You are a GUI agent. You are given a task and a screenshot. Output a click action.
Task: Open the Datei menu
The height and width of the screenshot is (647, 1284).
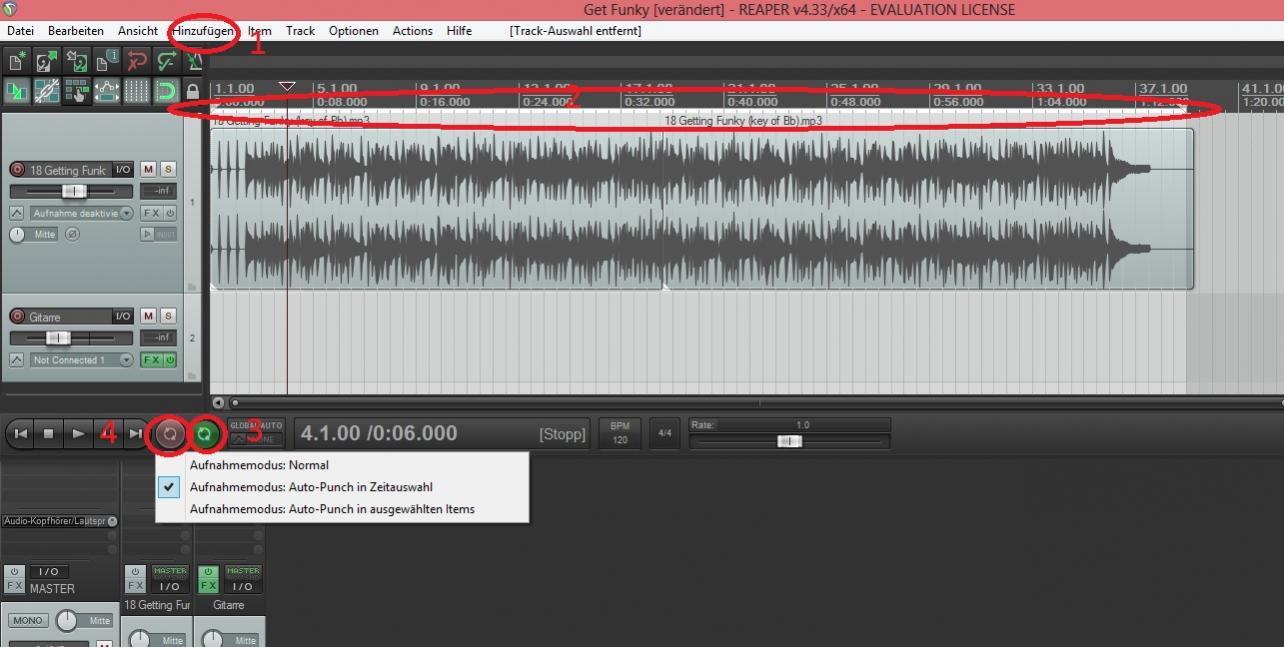click(x=21, y=31)
